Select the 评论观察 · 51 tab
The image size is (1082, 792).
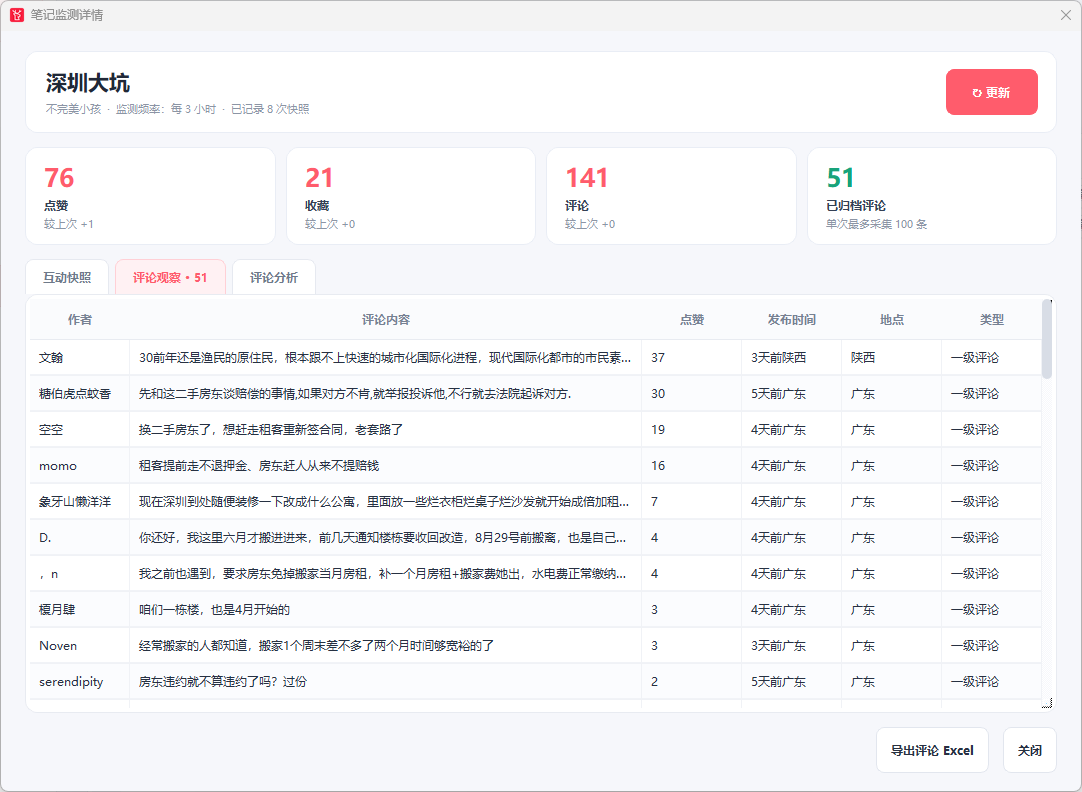(x=170, y=277)
